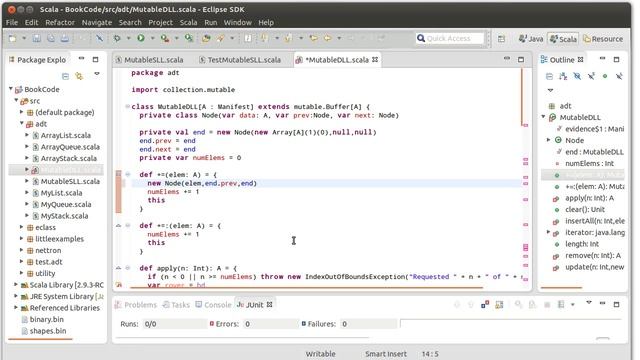Click the green Run button icon
This screenshot has height=360, width=640.
[141, 38]
